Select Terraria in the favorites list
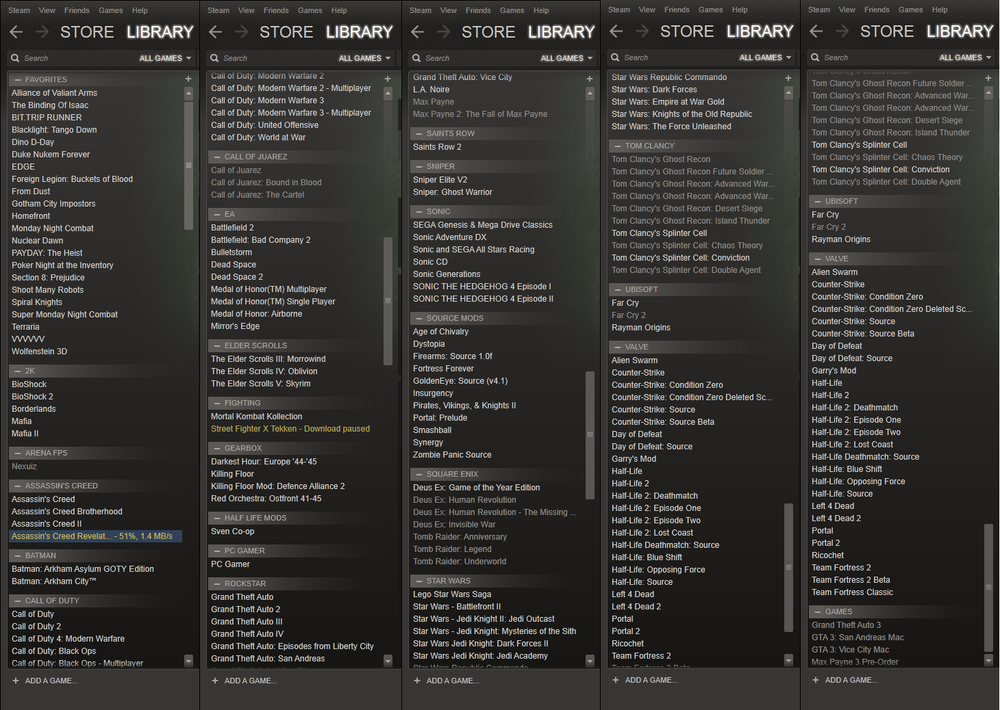The height and width of the screenshot is (710, 1000). pos(26,327)
